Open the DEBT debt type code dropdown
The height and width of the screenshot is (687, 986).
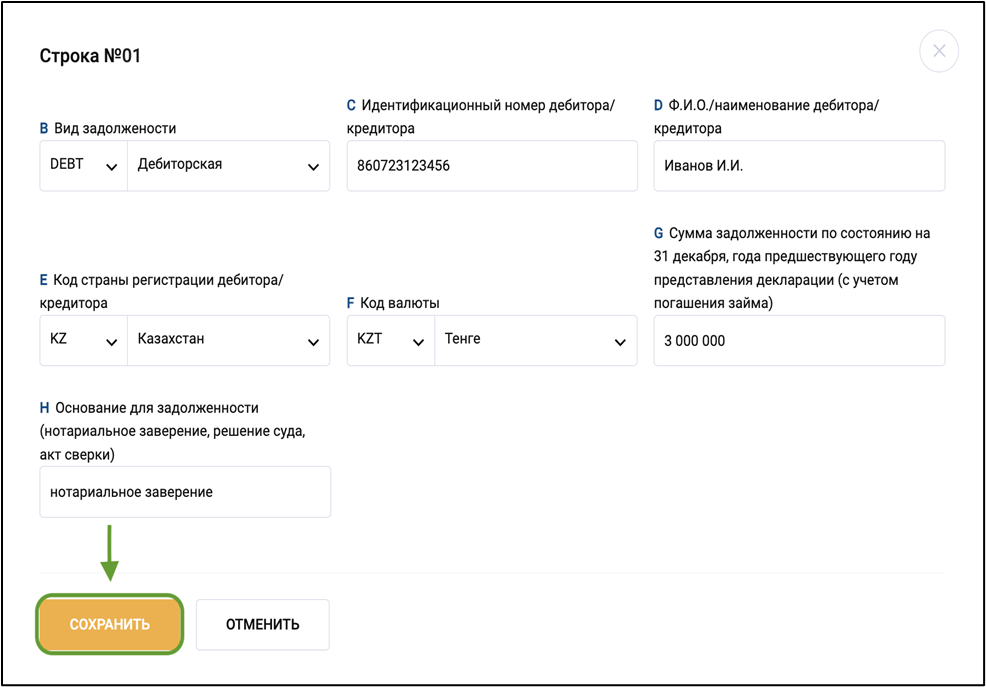point(84,166)
